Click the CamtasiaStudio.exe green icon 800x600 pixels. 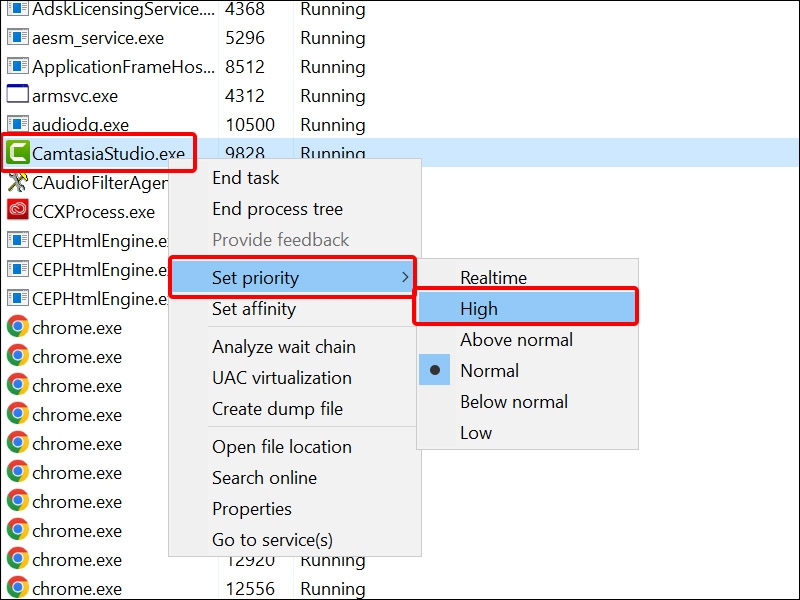17,153
